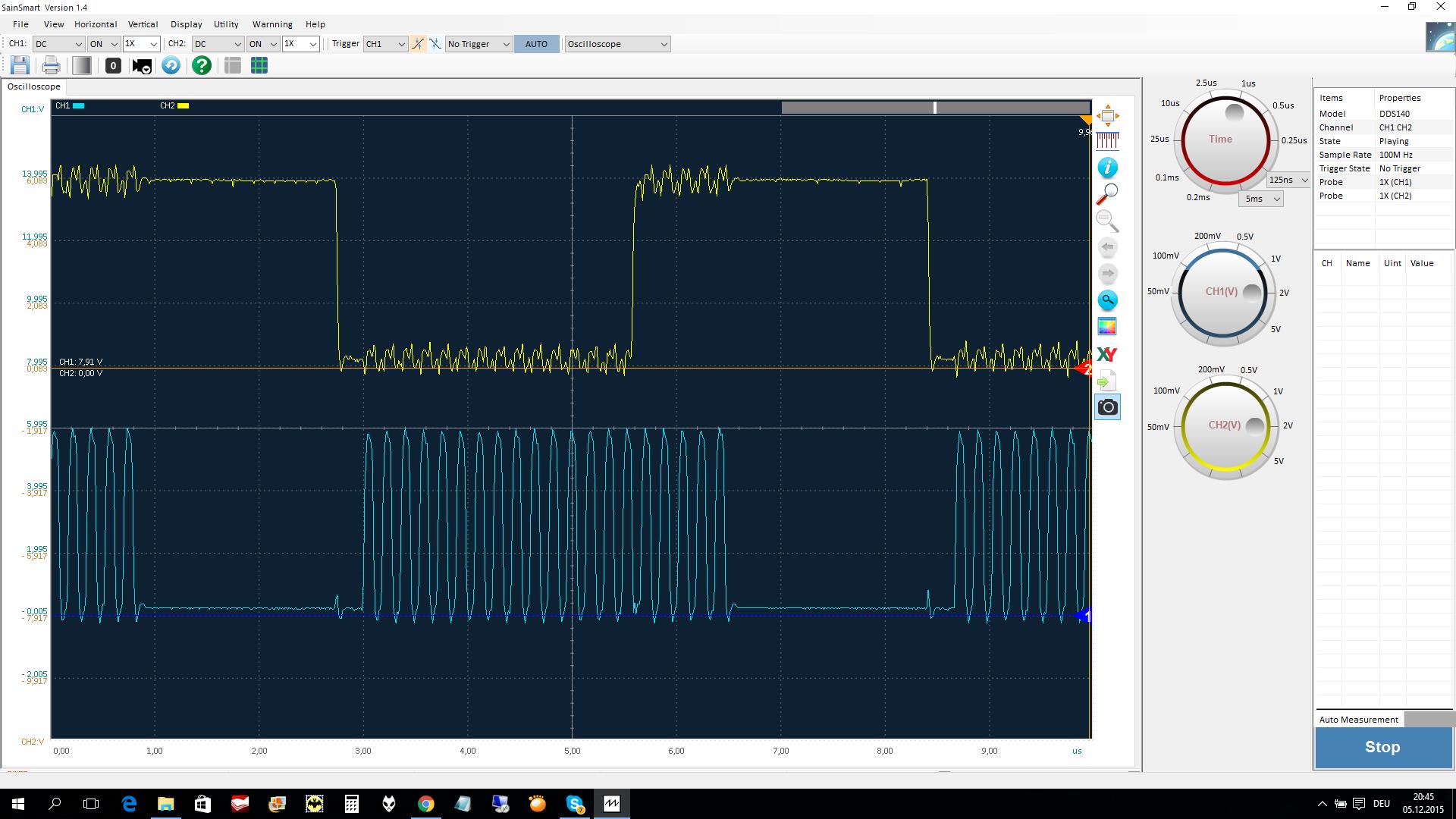Click the zero-level '0' toolbar icon
This screenshot has height=819, width=1456.
[x=113, y=65]
